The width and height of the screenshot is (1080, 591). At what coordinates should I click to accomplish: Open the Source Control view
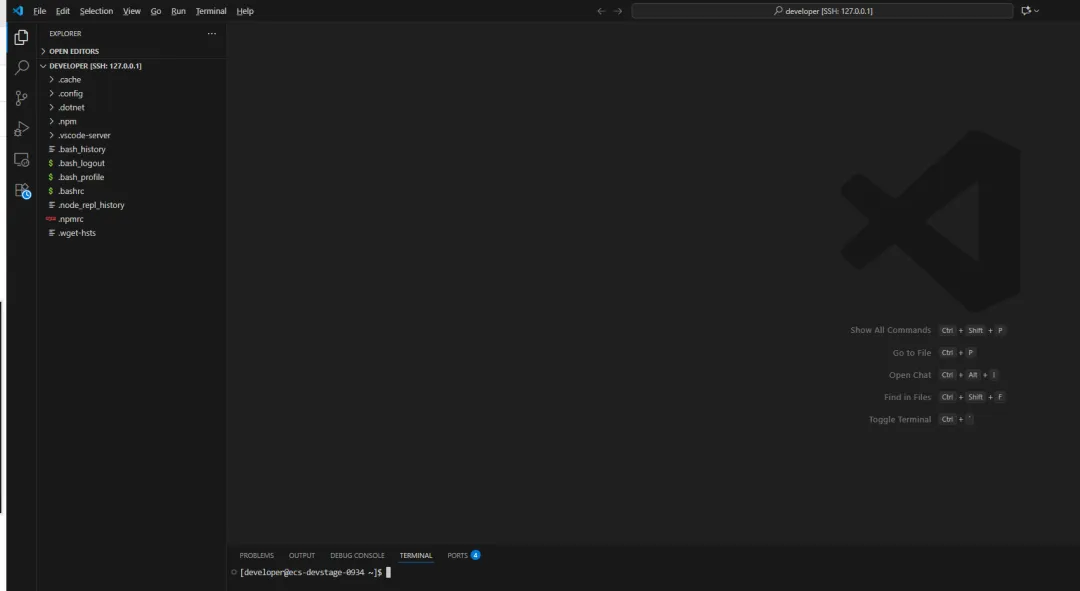pyautogui.click(x=21, y=98)
